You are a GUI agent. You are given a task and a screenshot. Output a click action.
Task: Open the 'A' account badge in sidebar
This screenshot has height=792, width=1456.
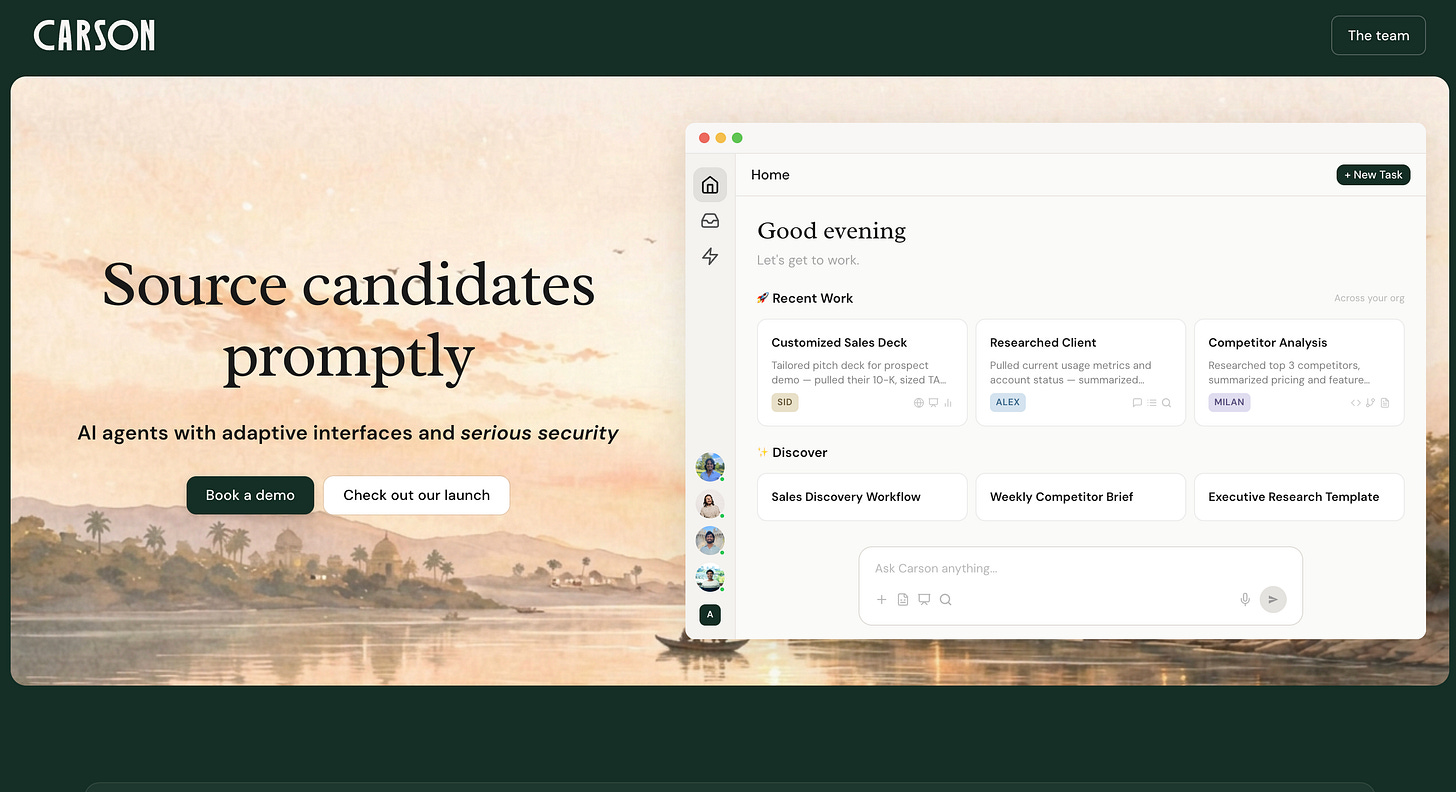click(x=710, y=615)
